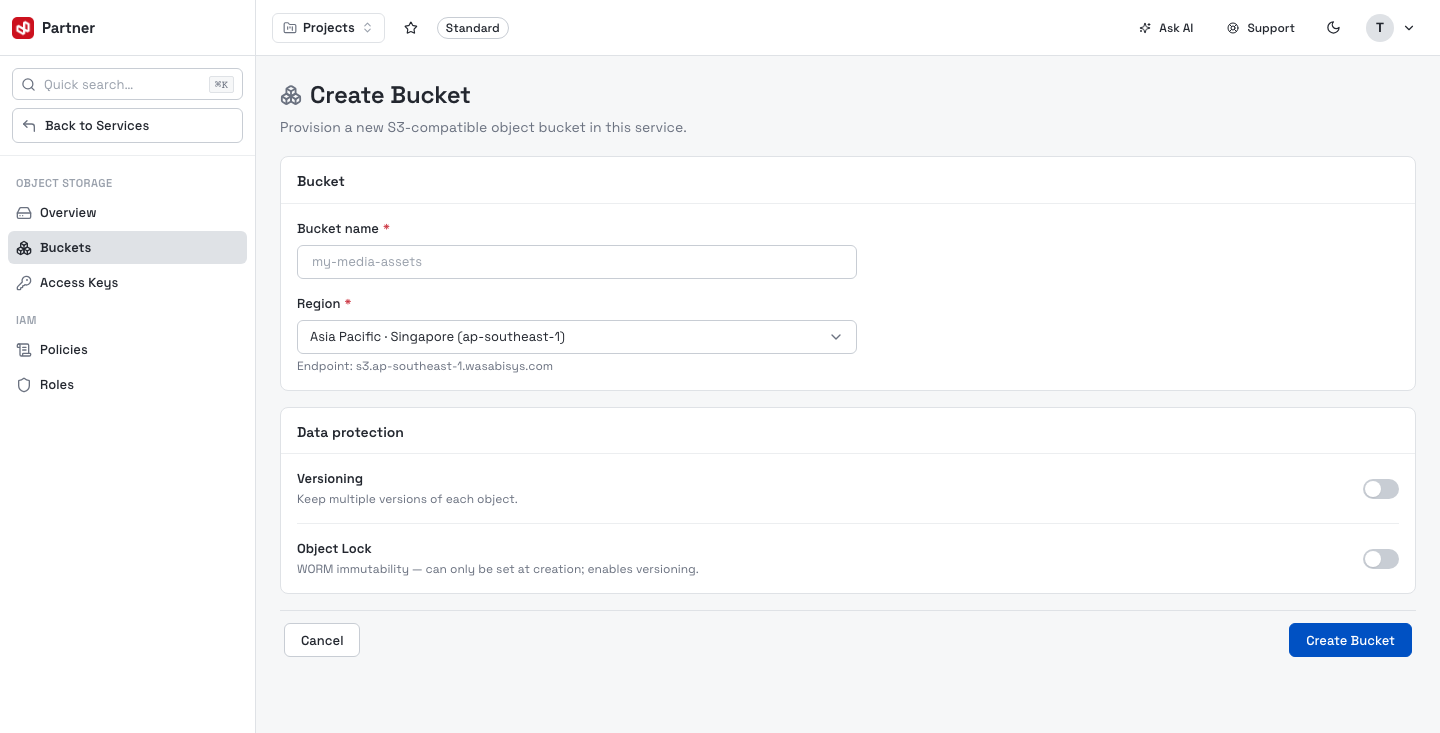This screenshot has height=733, width=1440.
Task: Open the Policies section
Action: point(127,350)
